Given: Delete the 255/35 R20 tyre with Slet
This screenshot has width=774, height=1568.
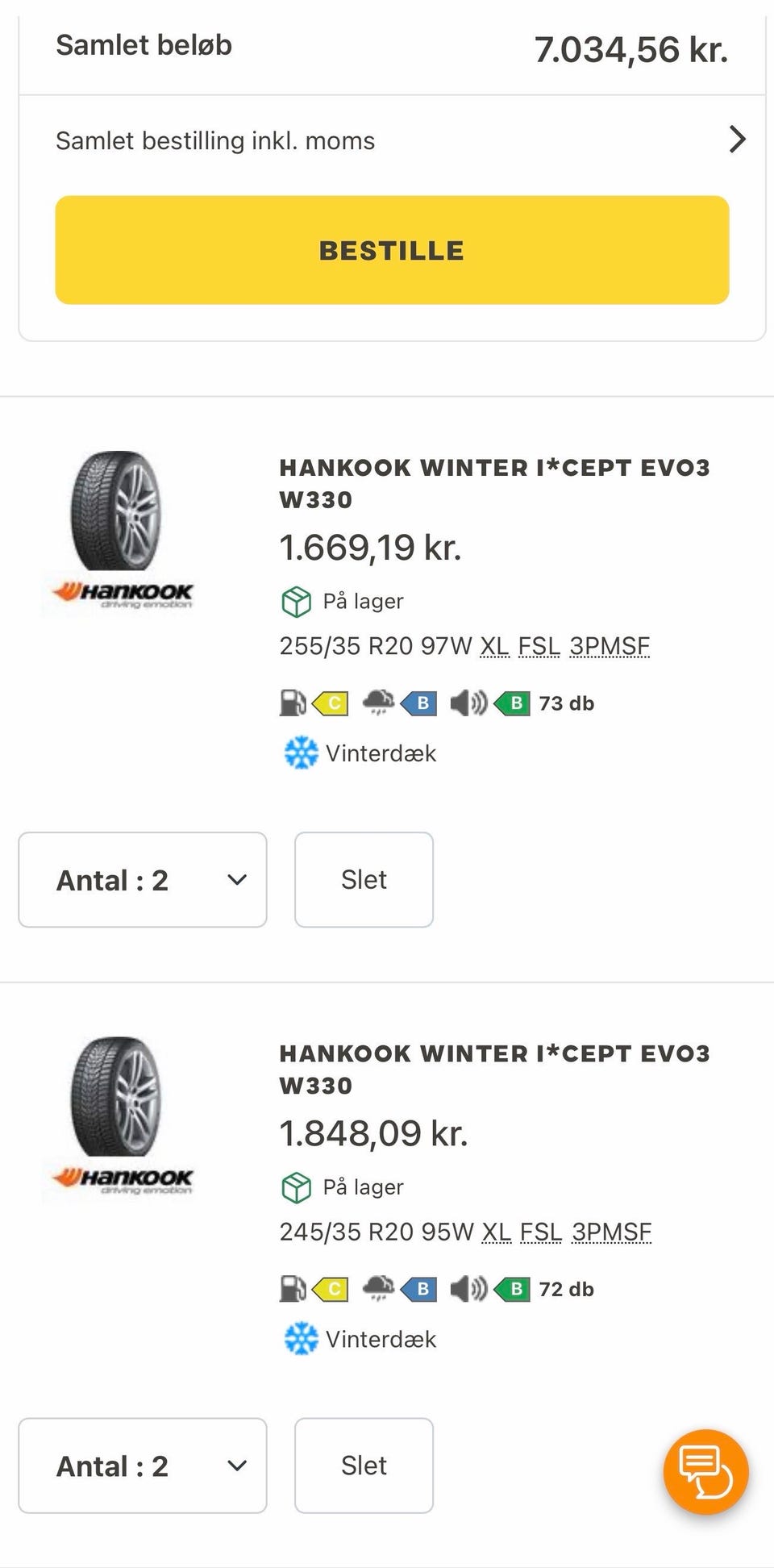Looking at the screenshot, I should (364, 880).
